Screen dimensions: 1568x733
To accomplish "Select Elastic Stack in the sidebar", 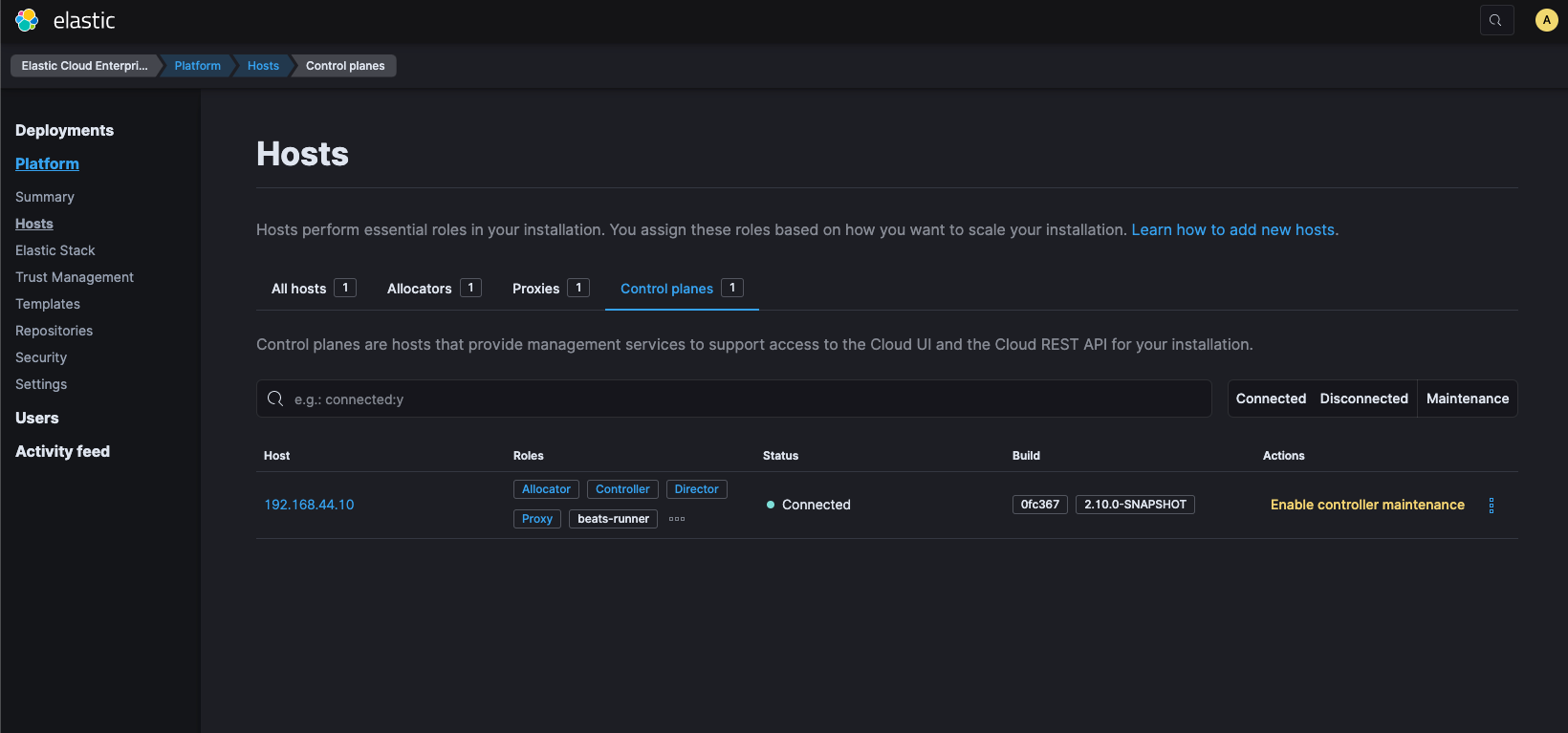I will [x=55, y=250].
